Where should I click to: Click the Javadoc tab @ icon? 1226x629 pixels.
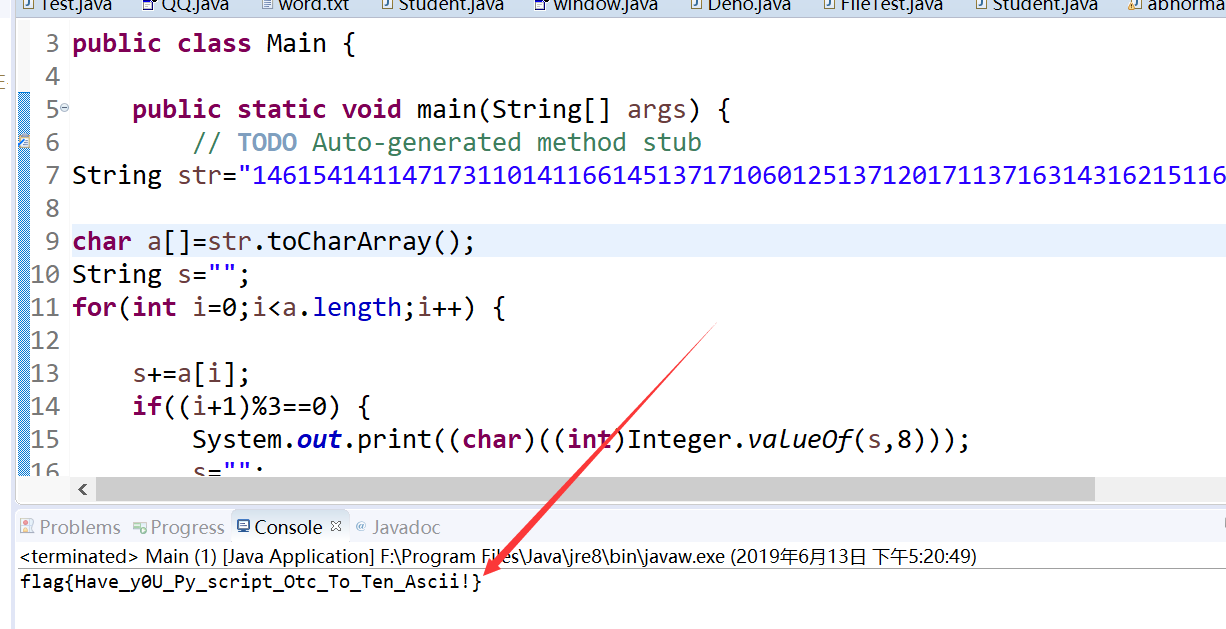coord(361,527)
